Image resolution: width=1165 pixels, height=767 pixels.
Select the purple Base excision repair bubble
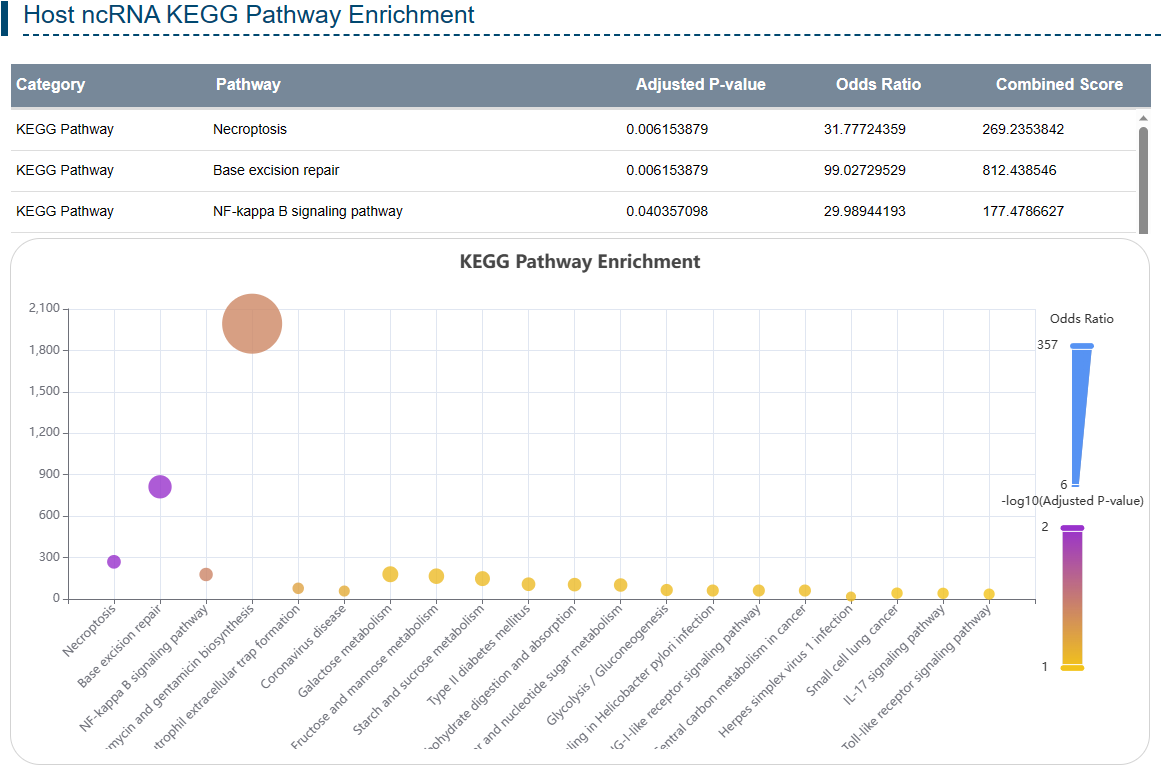coord(160,487)
